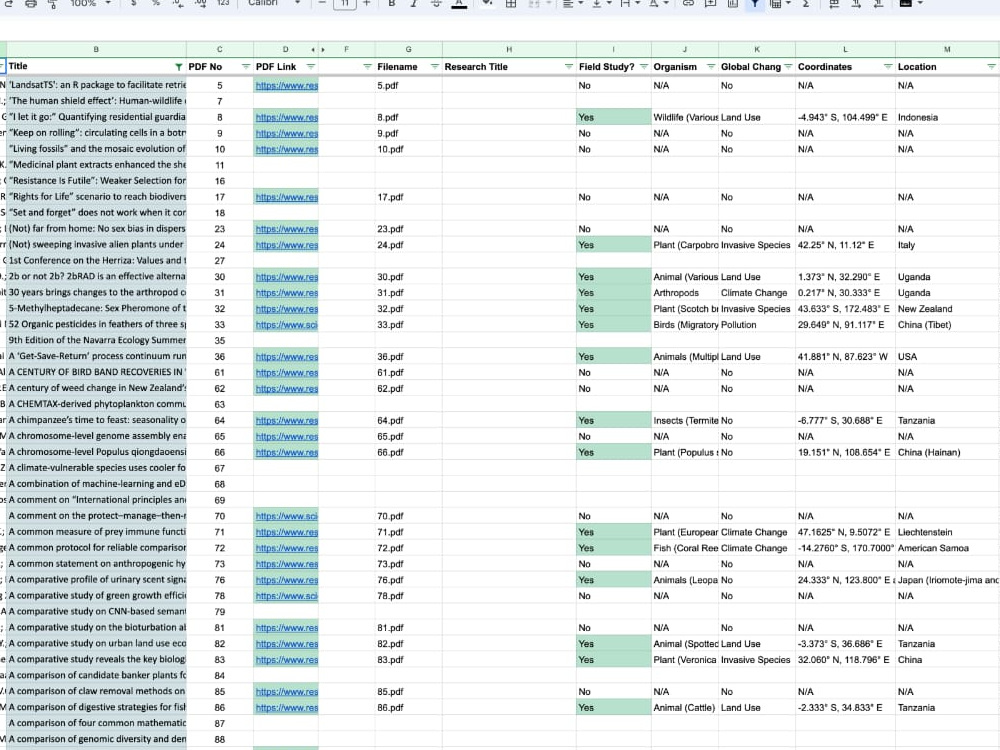The height and width of the screenshot is (750, 1000).
Task: Select coordinates '42.25° N, 11.12° E'
Action: pos(845,245)
